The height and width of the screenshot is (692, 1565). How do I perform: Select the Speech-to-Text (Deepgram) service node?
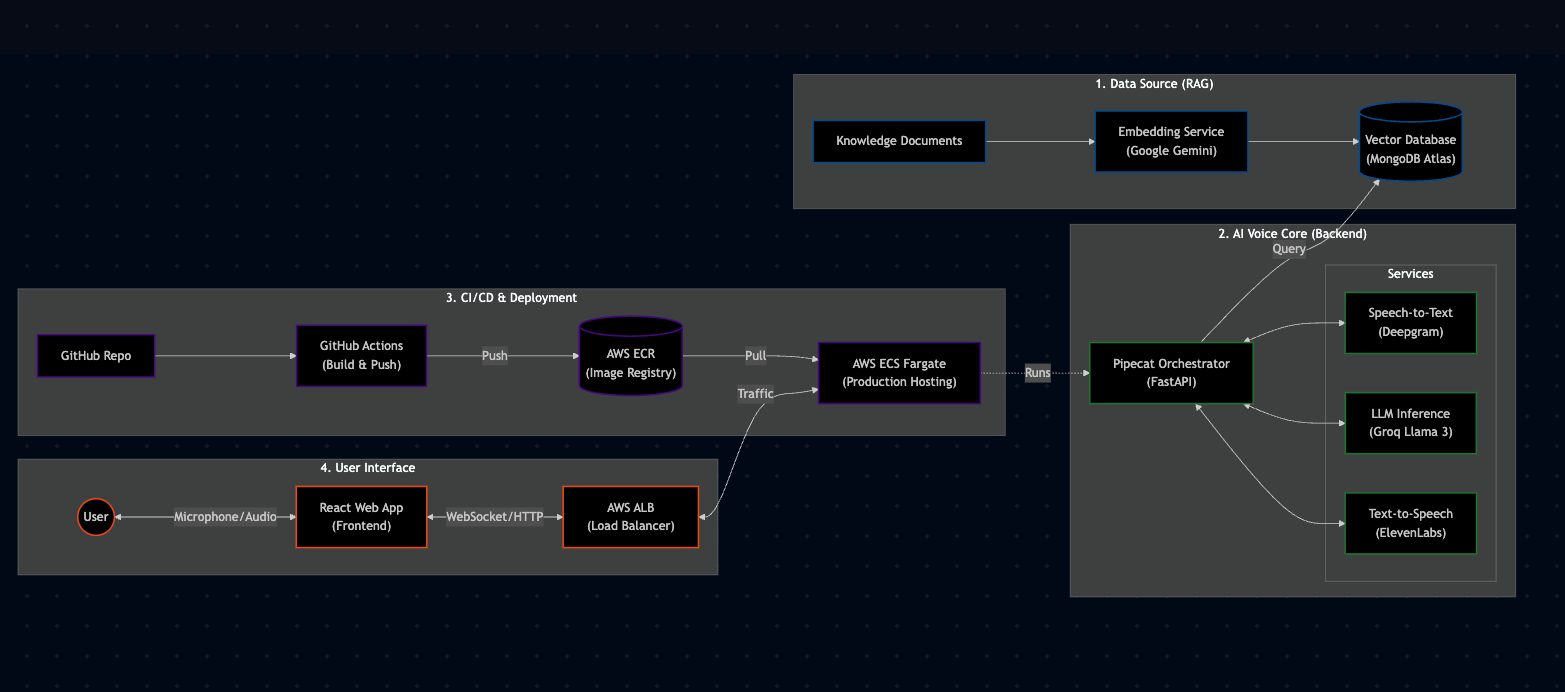click(x=1410, y=322)
